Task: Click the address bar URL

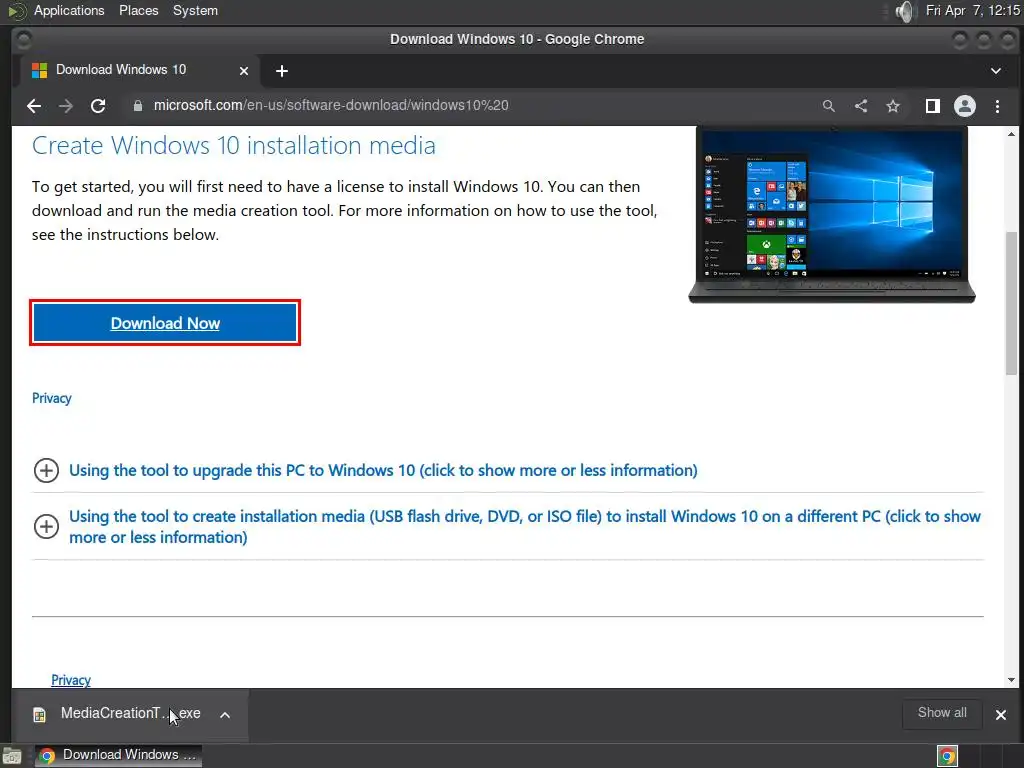Action: [330, 106]
